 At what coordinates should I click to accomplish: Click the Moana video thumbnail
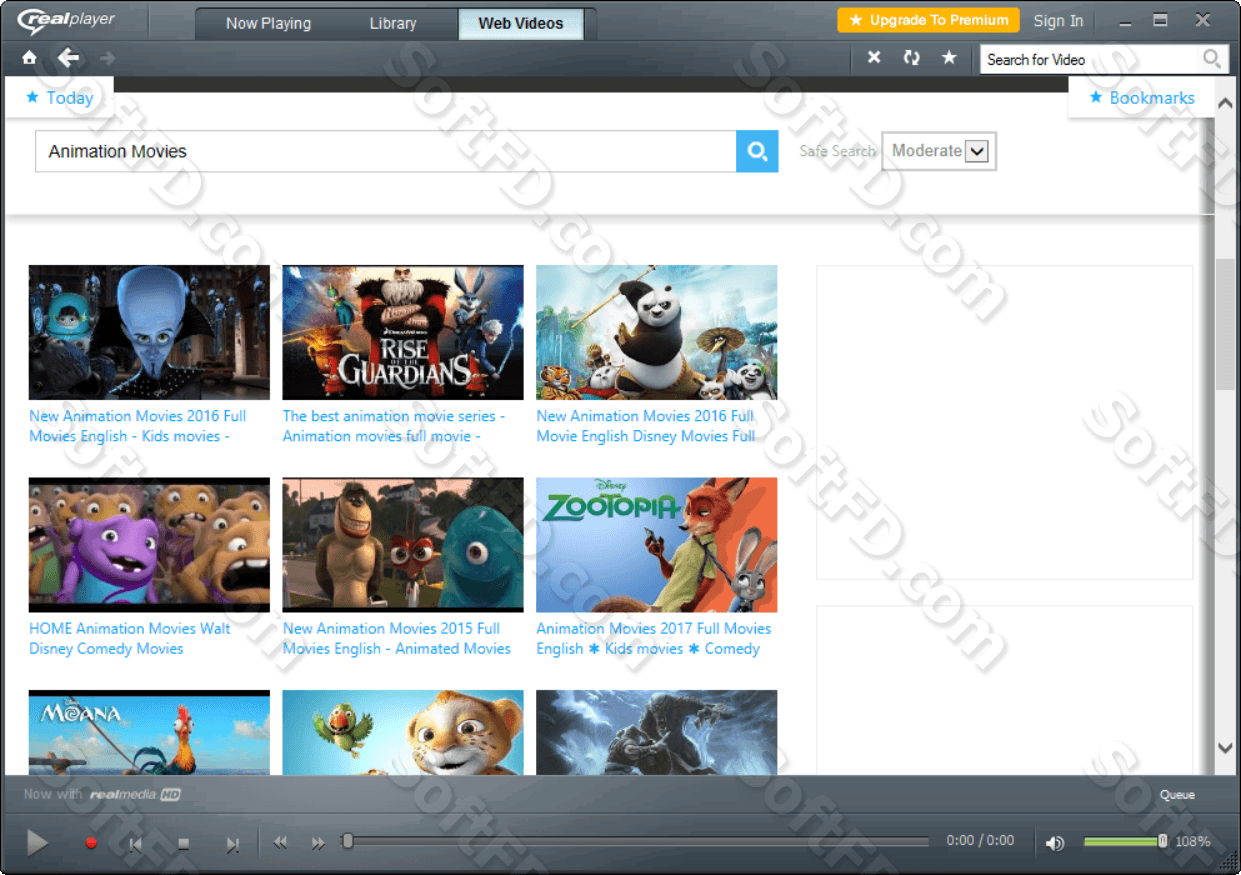[149, 732]
